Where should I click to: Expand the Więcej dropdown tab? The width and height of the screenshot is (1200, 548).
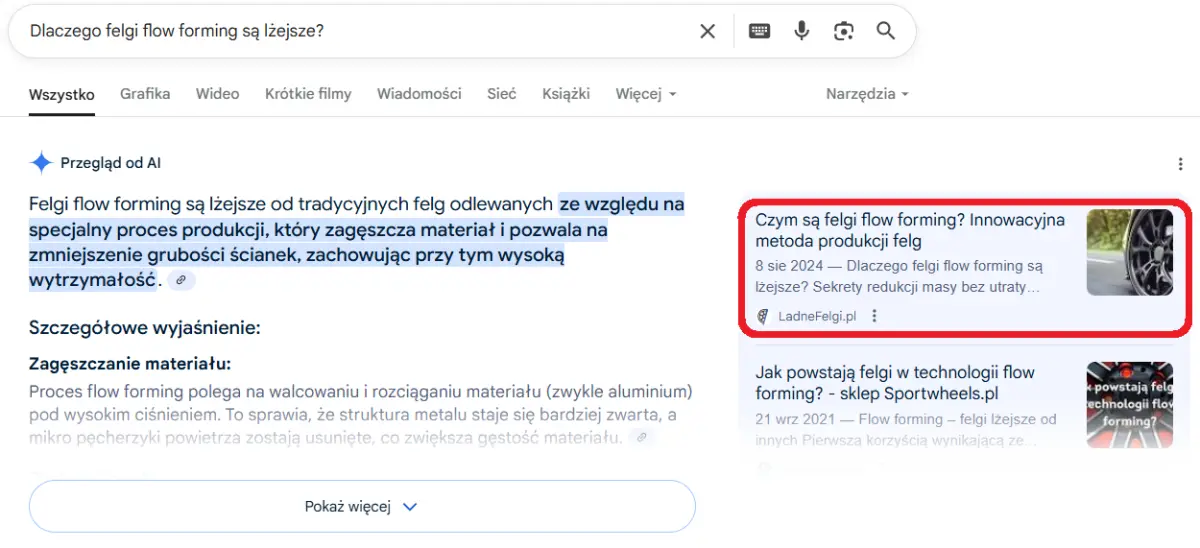pyautogui.click(x=645, y=94)
